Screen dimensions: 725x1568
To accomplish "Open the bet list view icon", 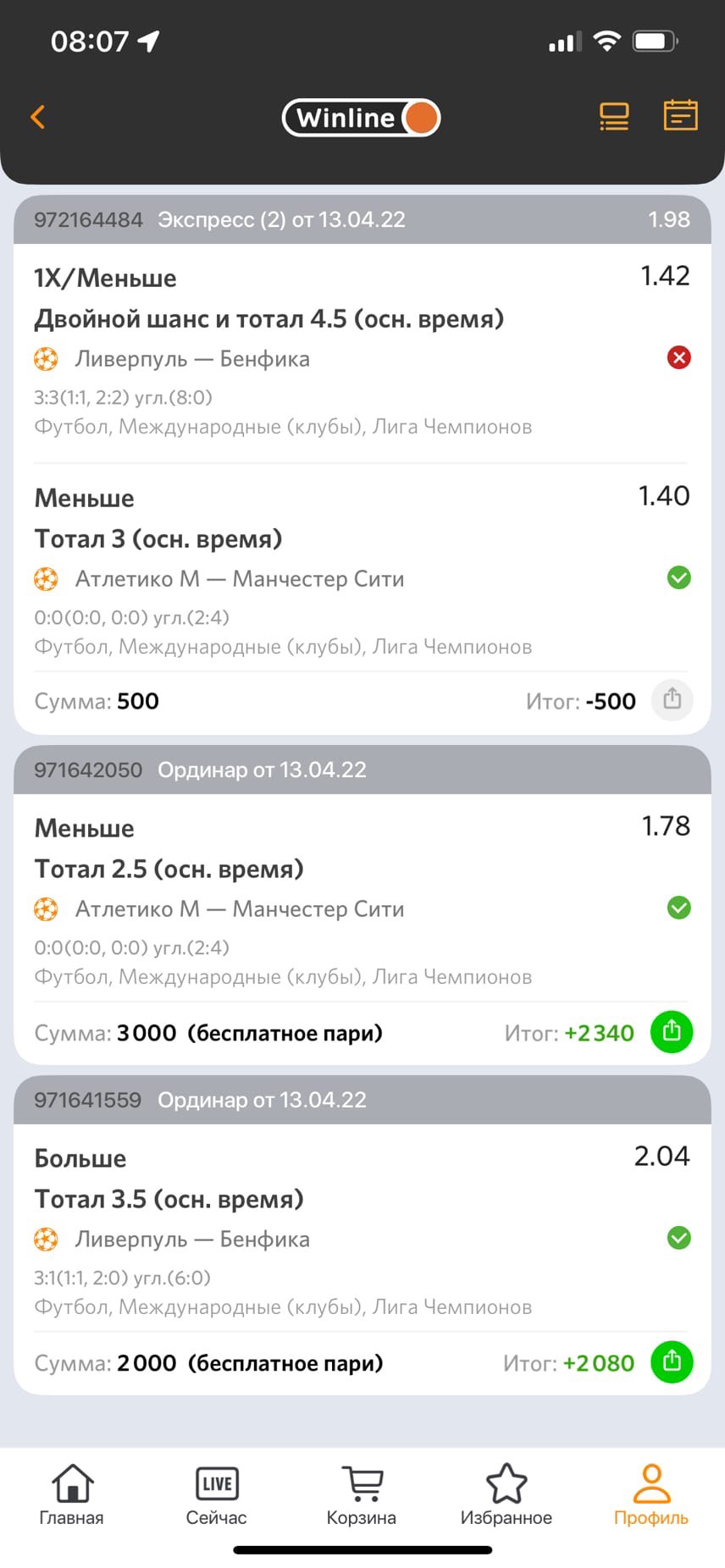I will [x=613, y=117].
